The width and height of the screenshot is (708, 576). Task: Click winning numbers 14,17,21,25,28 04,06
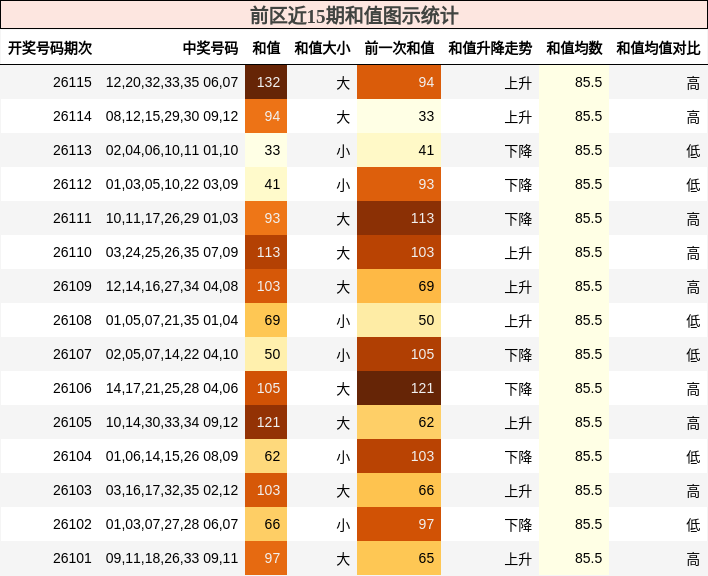(x=172, y=388)
